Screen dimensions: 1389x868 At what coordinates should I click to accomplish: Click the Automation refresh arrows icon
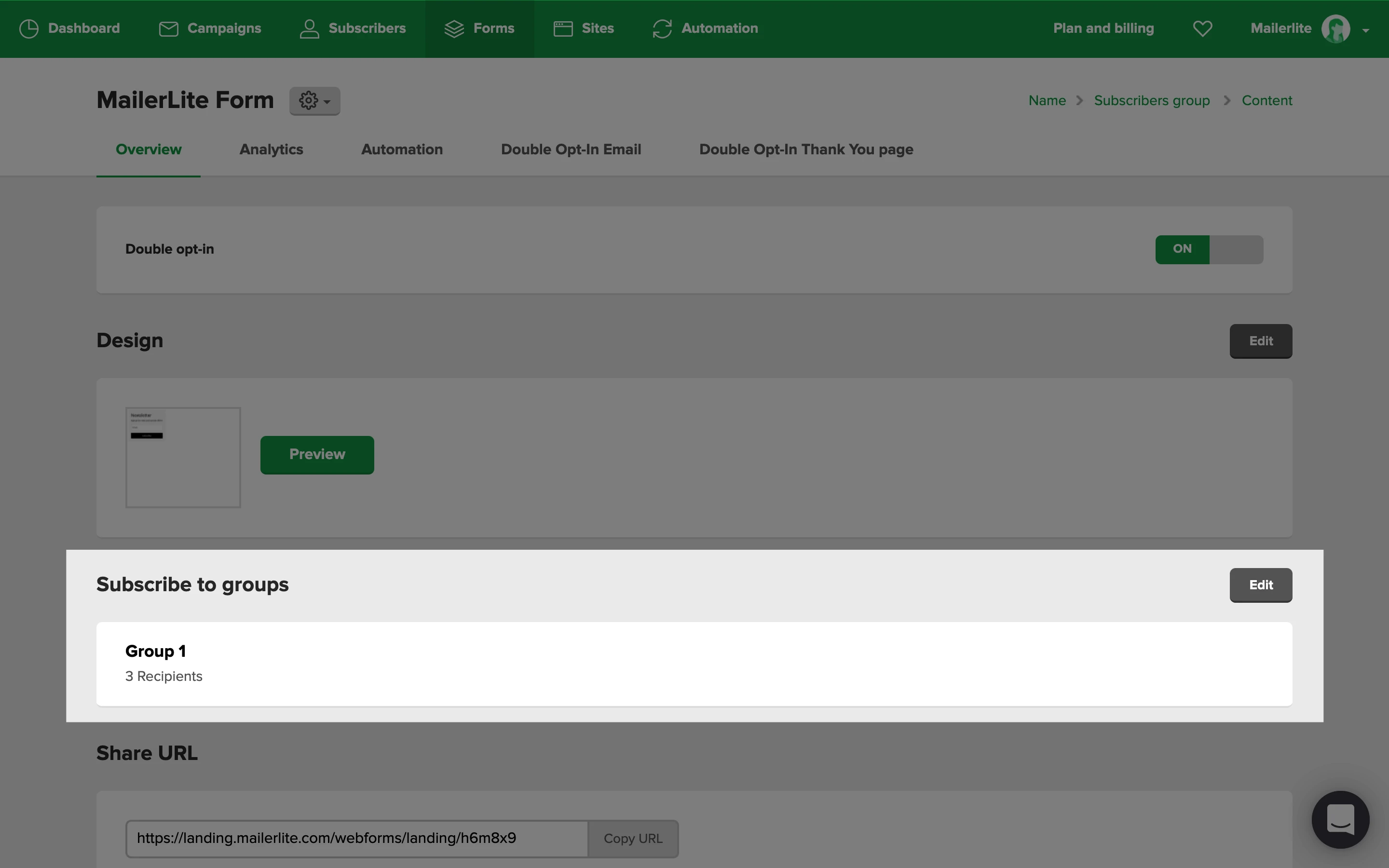pos(662,29)
